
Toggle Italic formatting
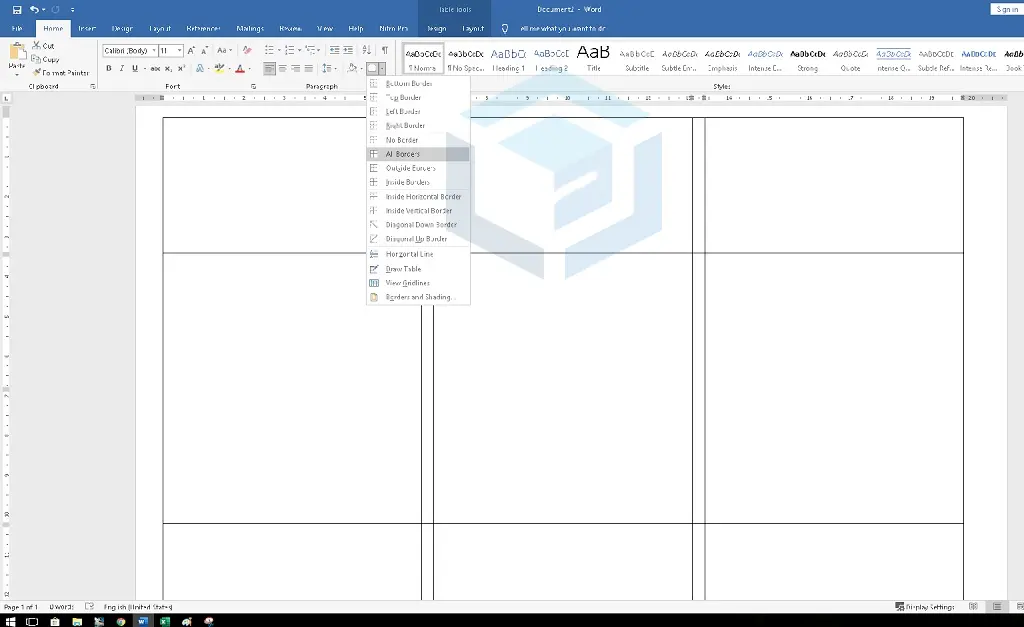coord(121,69)
